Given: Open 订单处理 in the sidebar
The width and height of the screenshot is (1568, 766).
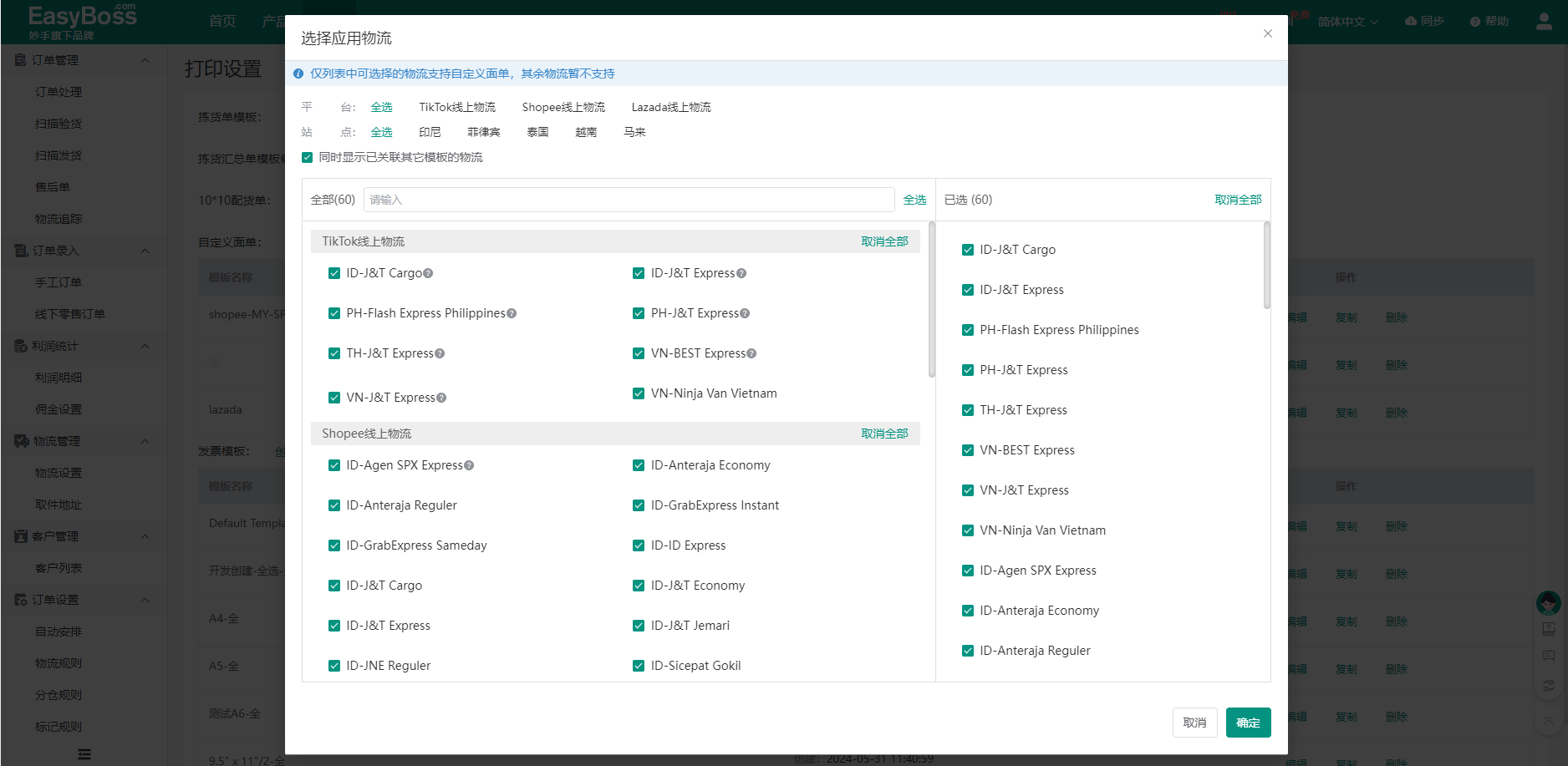Looking at the screenshot, I should coord(59,92).
